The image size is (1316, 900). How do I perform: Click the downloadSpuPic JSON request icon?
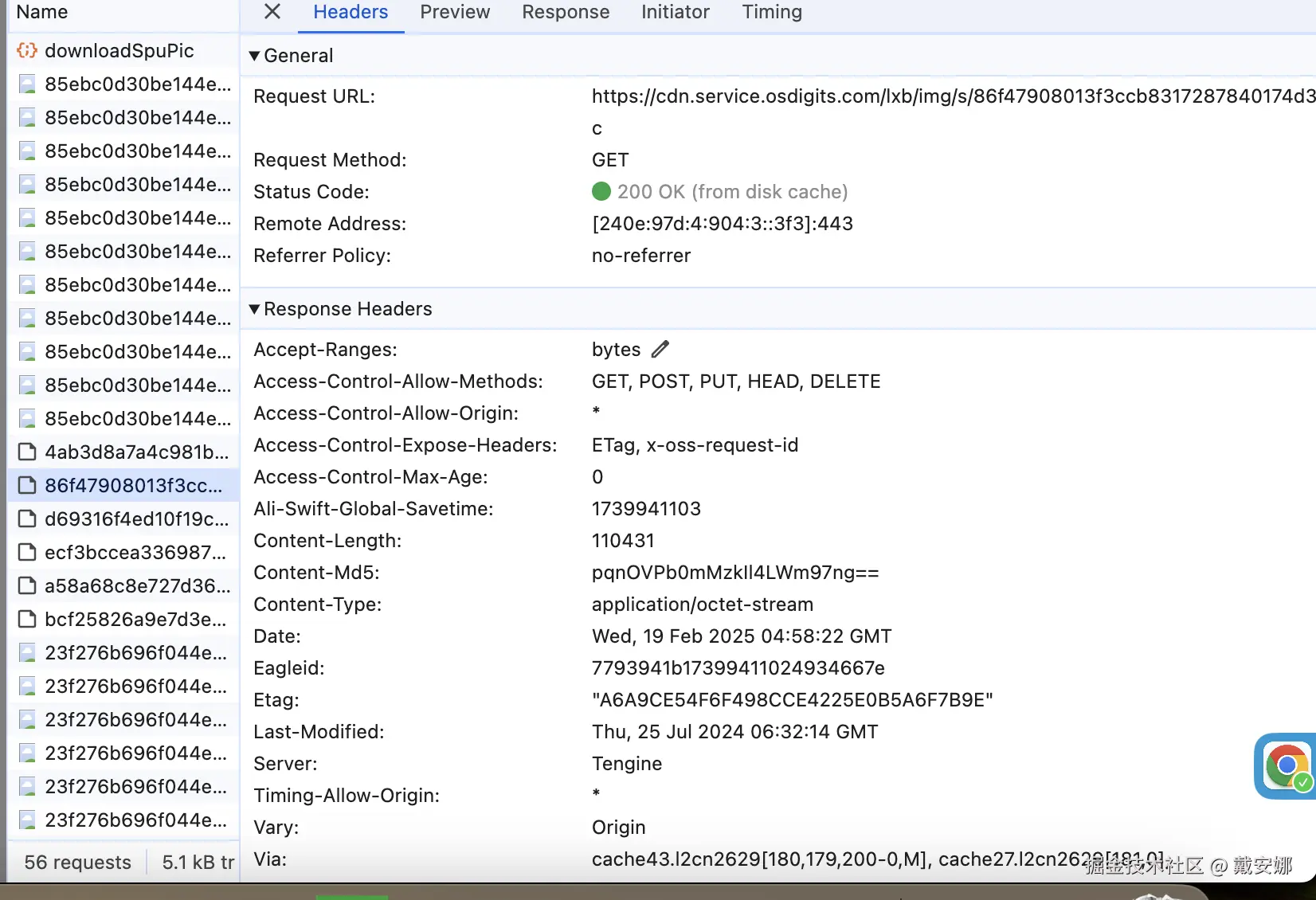pos(27,51)
